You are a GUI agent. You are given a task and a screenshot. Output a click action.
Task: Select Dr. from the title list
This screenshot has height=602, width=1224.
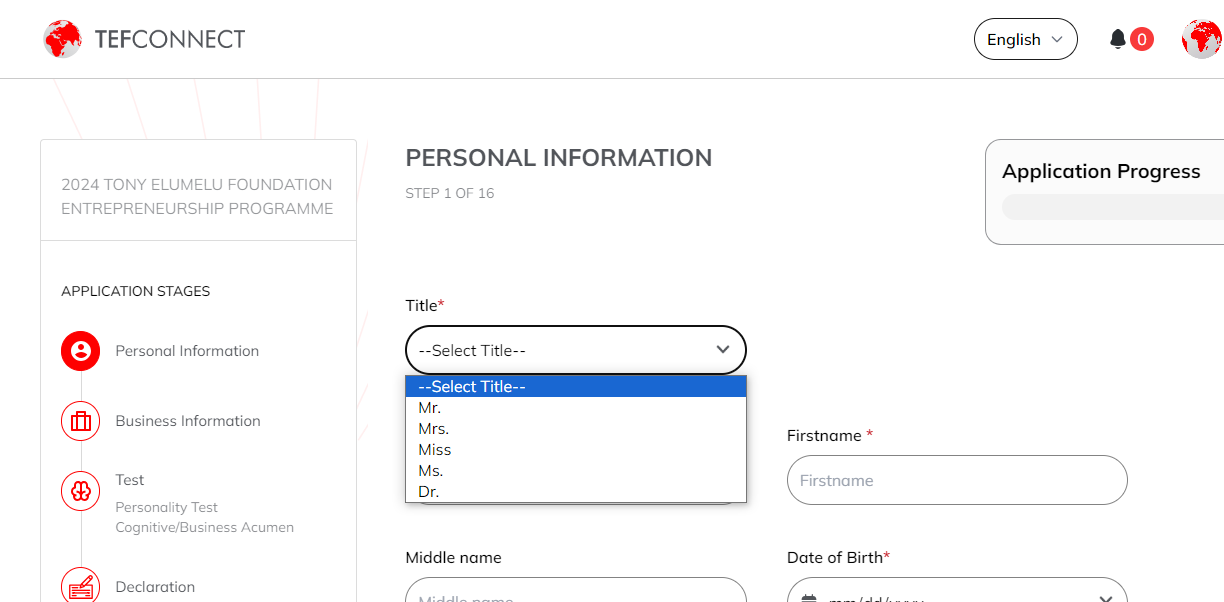click(576, 491)
